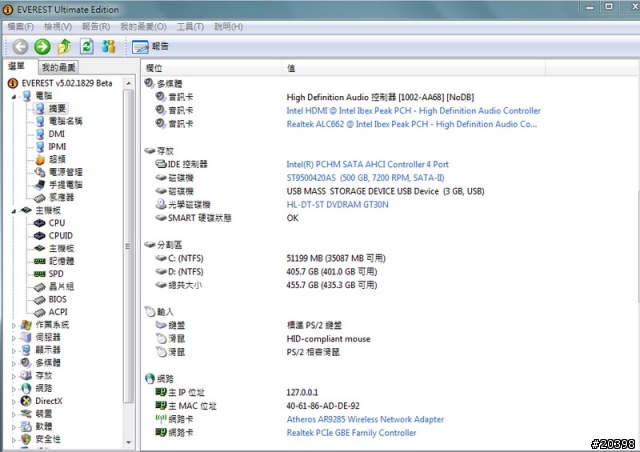Select the 電源管理 icon
The image size is (640, 452).
point(40,172)
